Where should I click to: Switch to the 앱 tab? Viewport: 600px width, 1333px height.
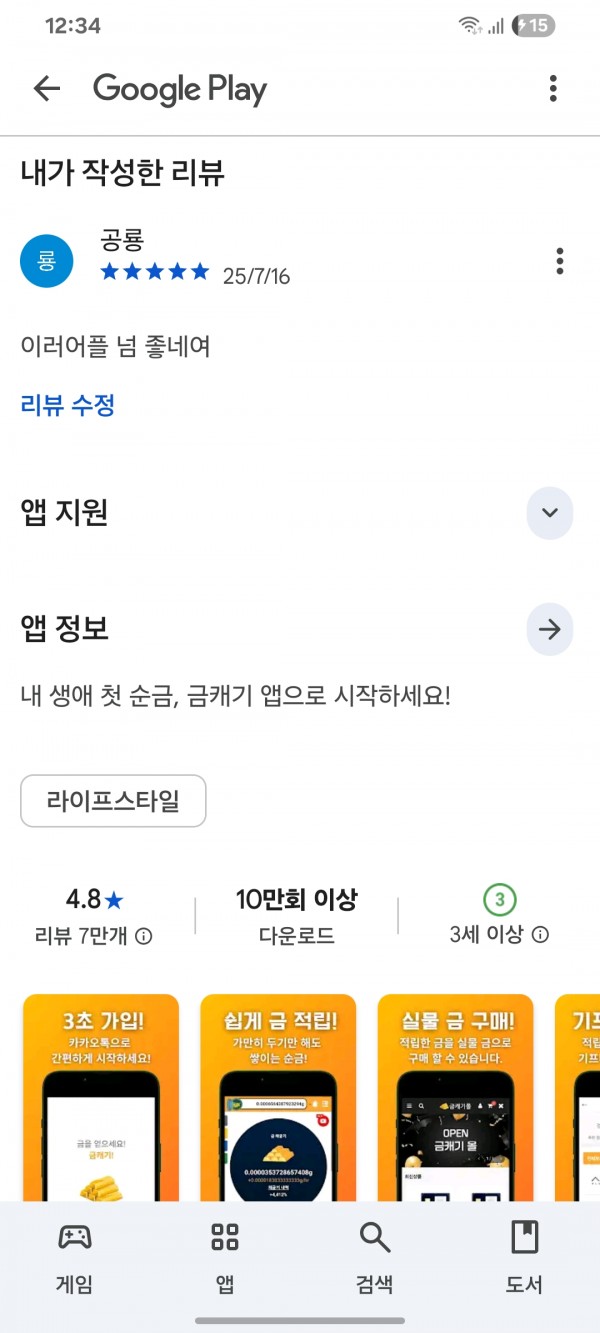pyautogui.click(x=225, y=1258)
